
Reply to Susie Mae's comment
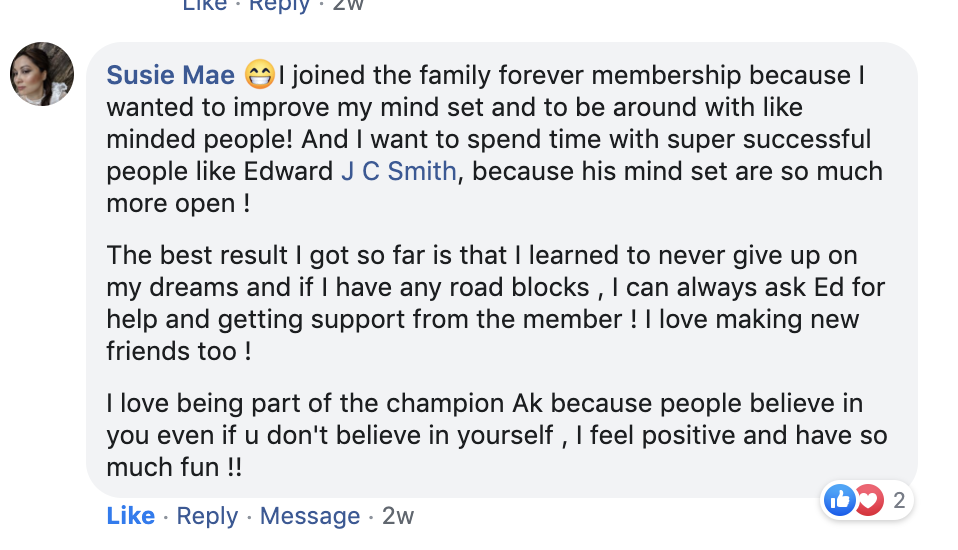(x=208, y=516)
